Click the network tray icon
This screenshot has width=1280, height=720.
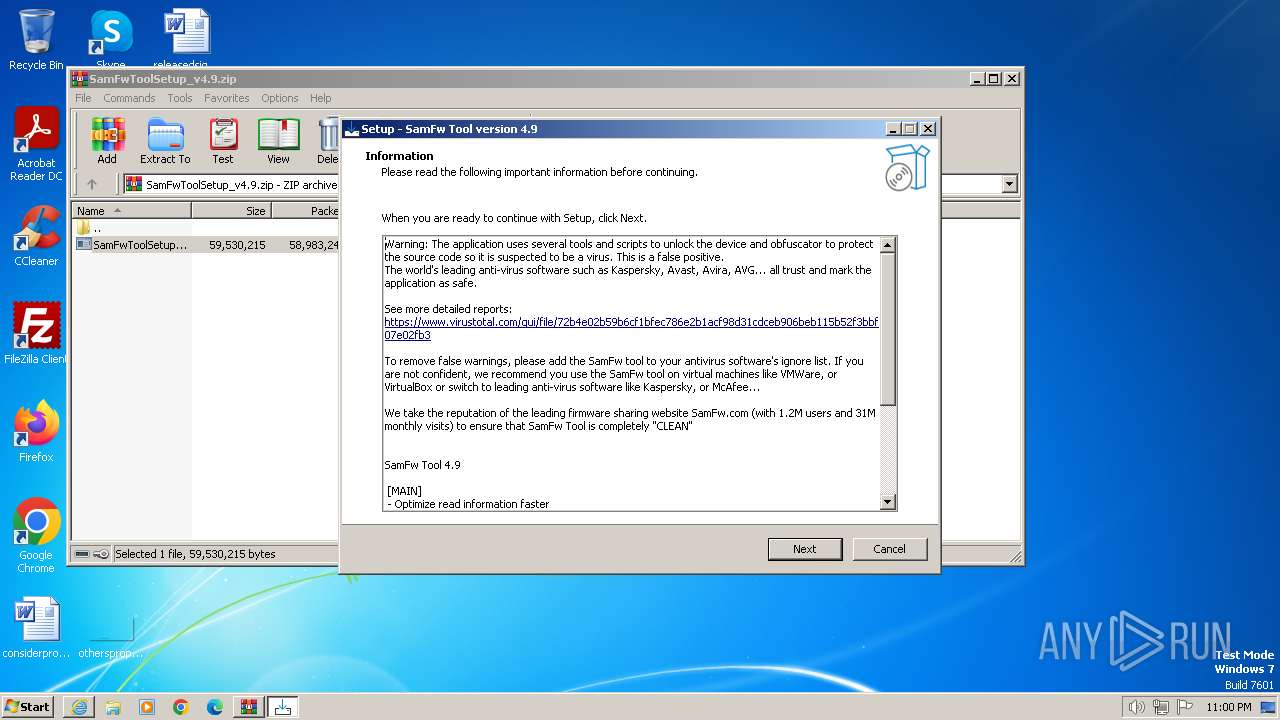point(1160,707)
